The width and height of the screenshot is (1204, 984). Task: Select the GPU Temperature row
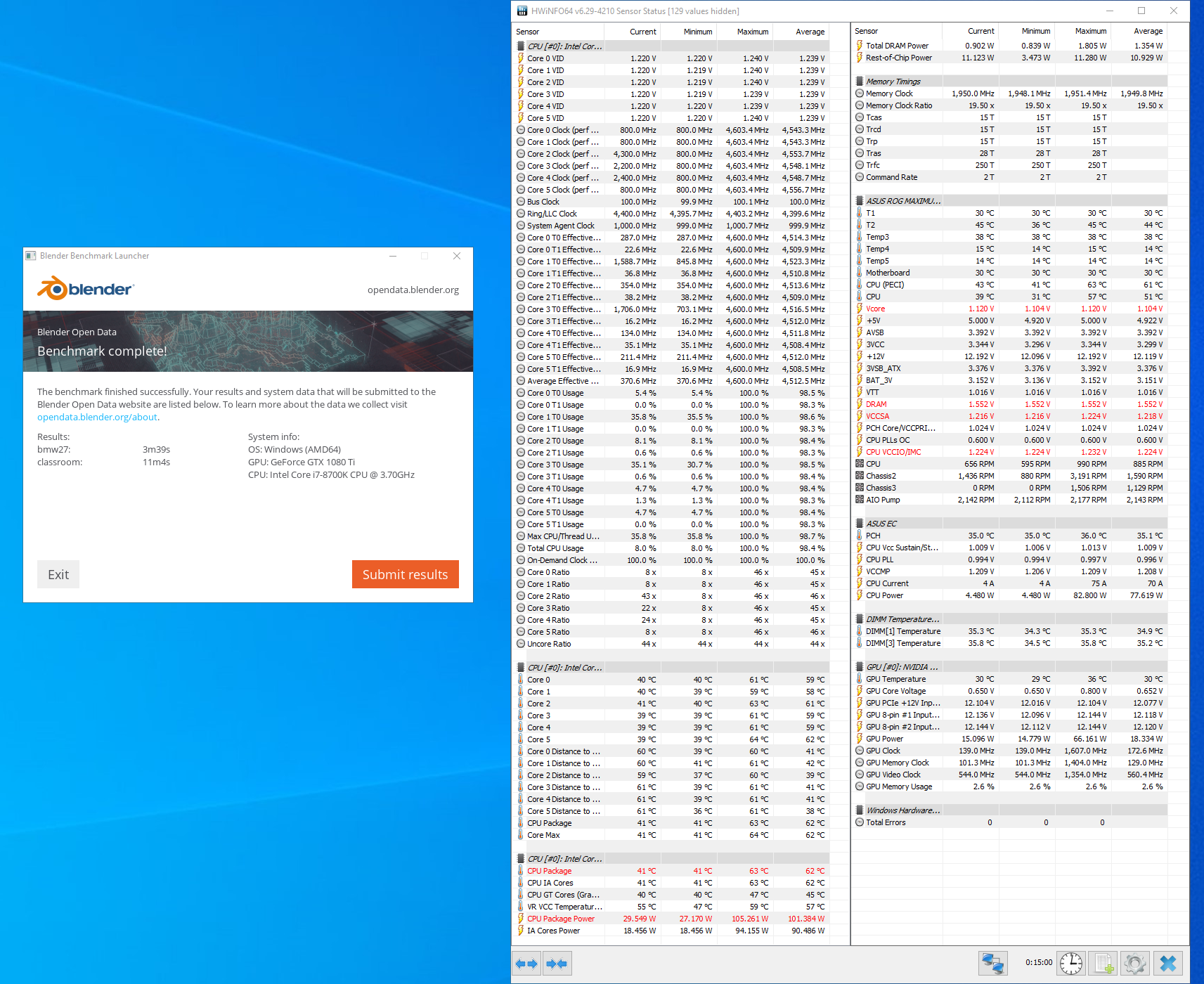coord(1011,679)
